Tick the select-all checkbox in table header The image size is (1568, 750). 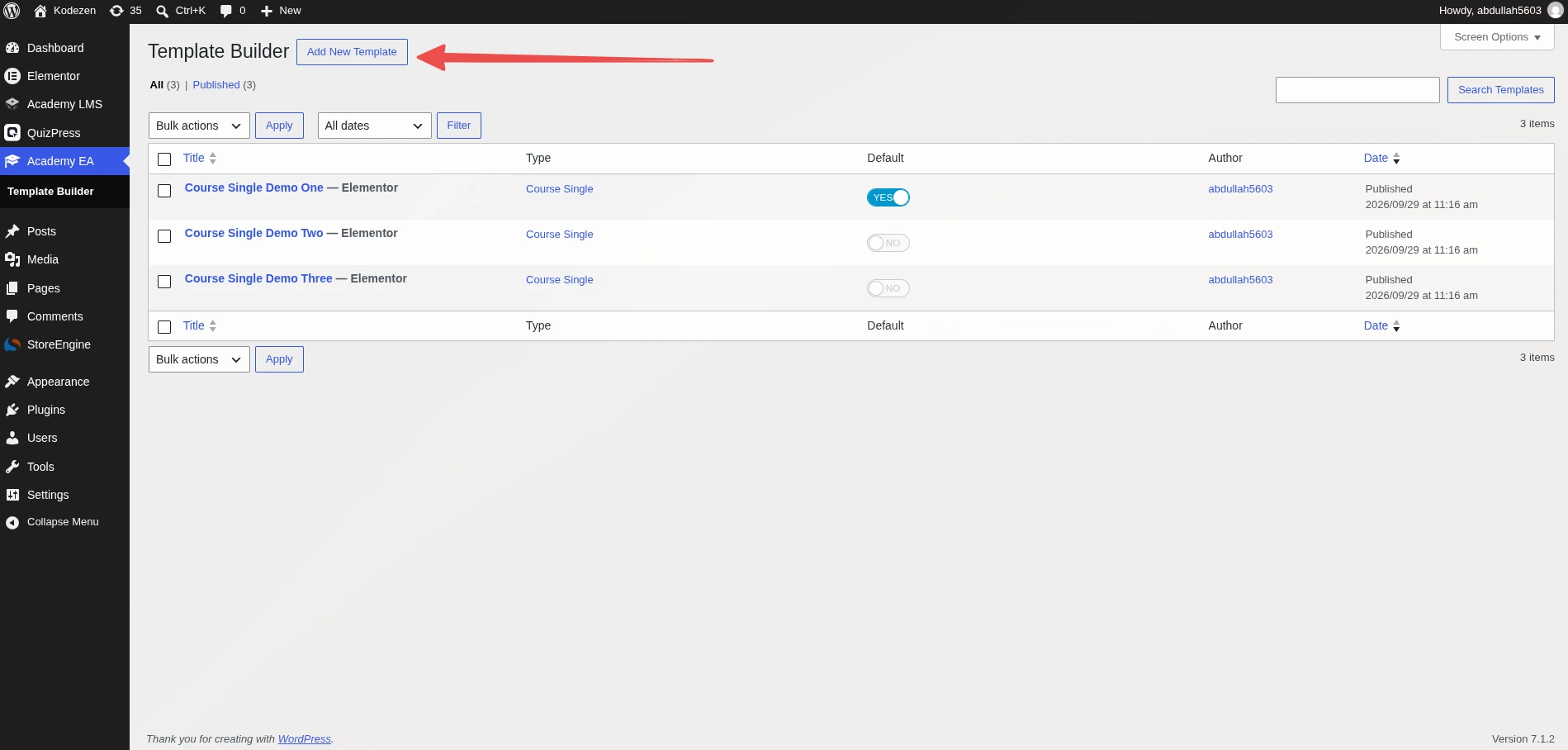point(164,159)
